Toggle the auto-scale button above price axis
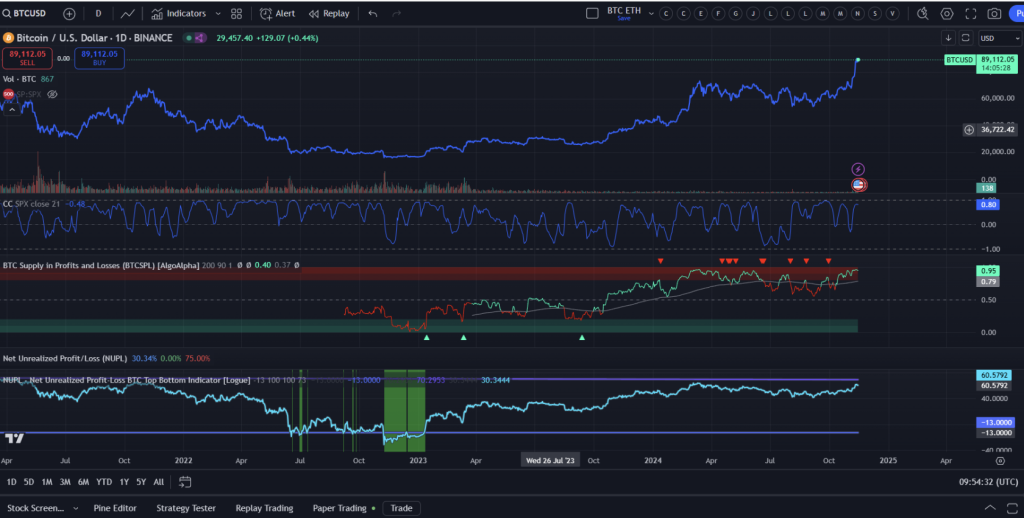 pos(966,38)
